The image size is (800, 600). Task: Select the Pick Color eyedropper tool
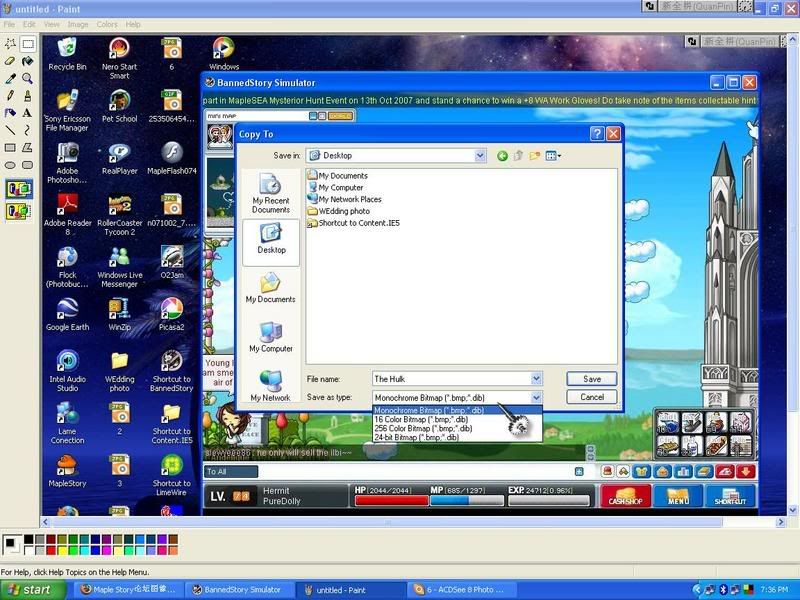(x=10, y=79)
